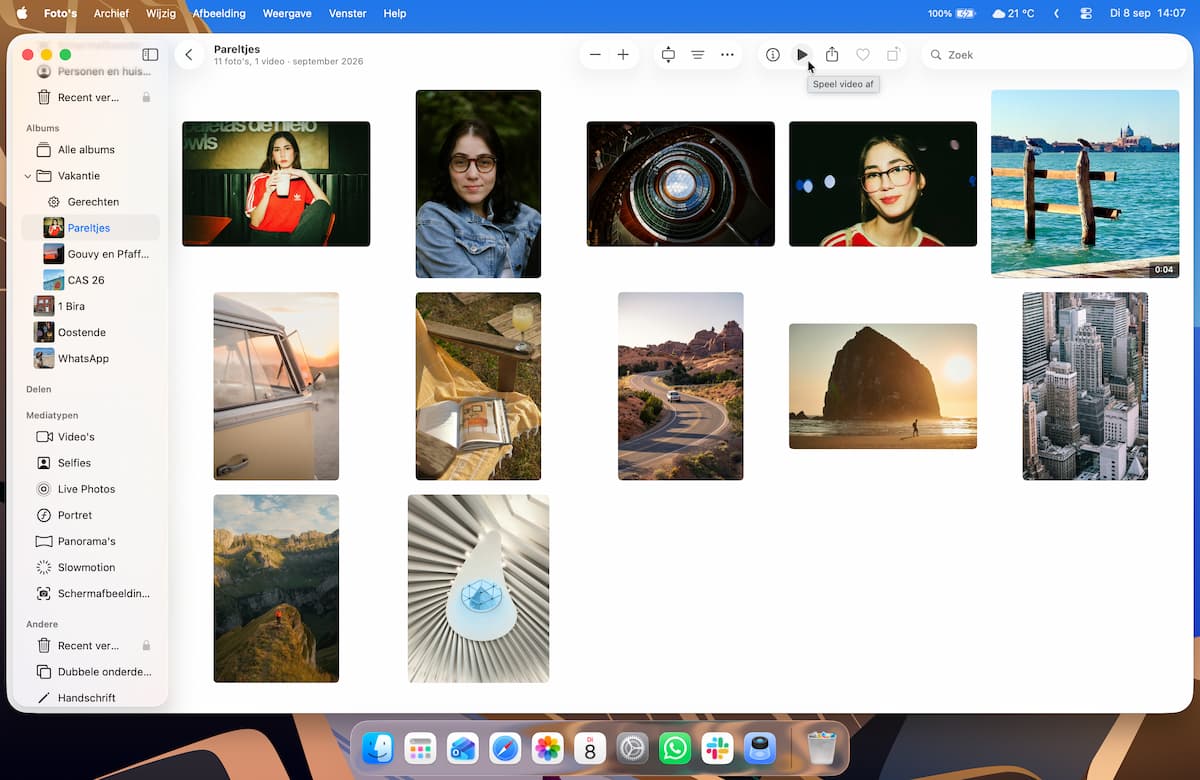1200x780 pixels.
Task: Open the filter options icon
Action: [698, 55]
